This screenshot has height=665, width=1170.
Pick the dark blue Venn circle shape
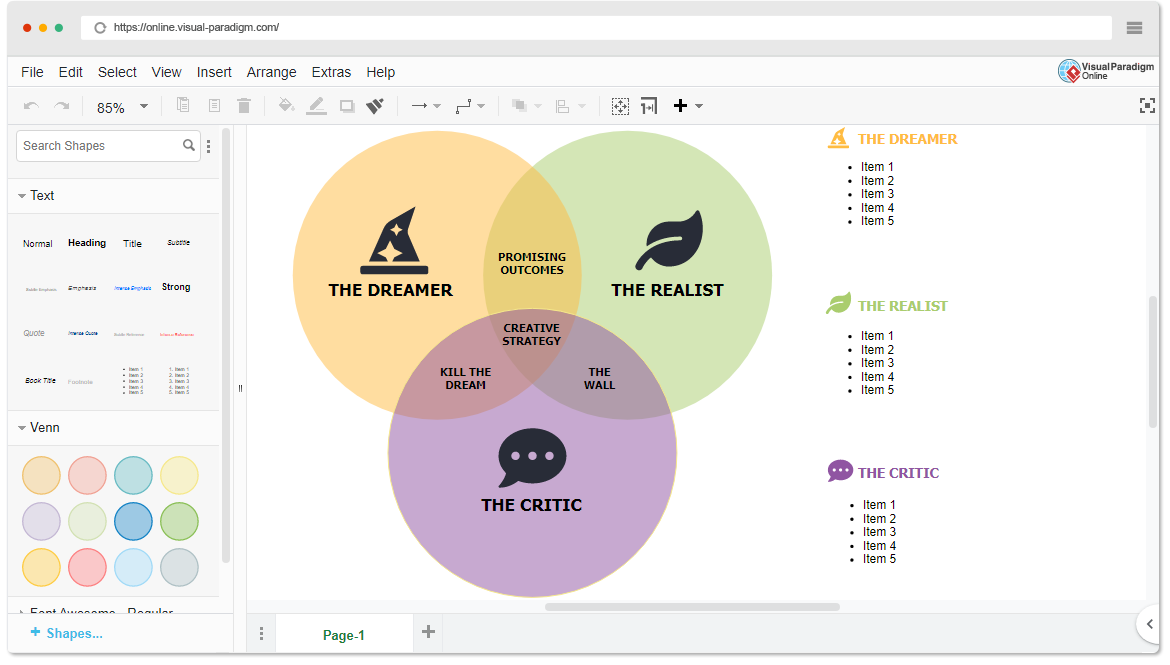pyautogui.click(x=134, y=521)
